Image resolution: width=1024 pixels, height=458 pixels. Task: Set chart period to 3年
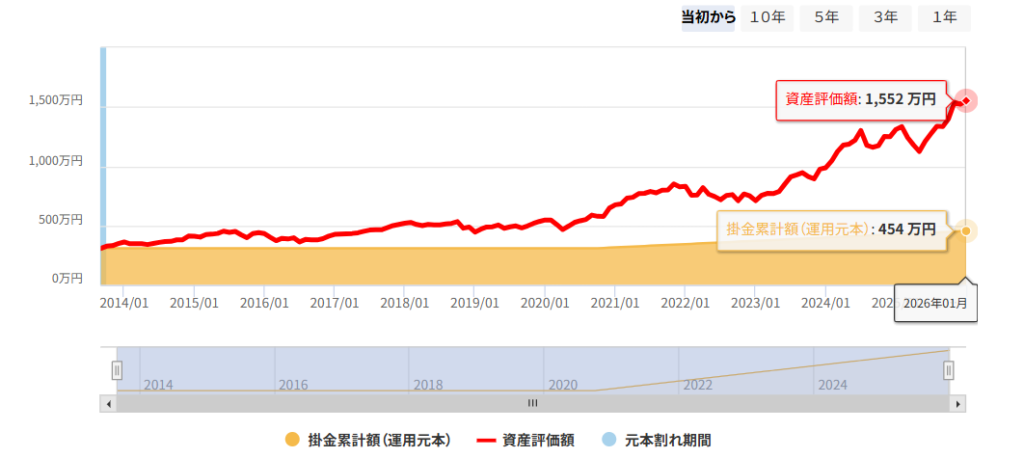[884, 17]
